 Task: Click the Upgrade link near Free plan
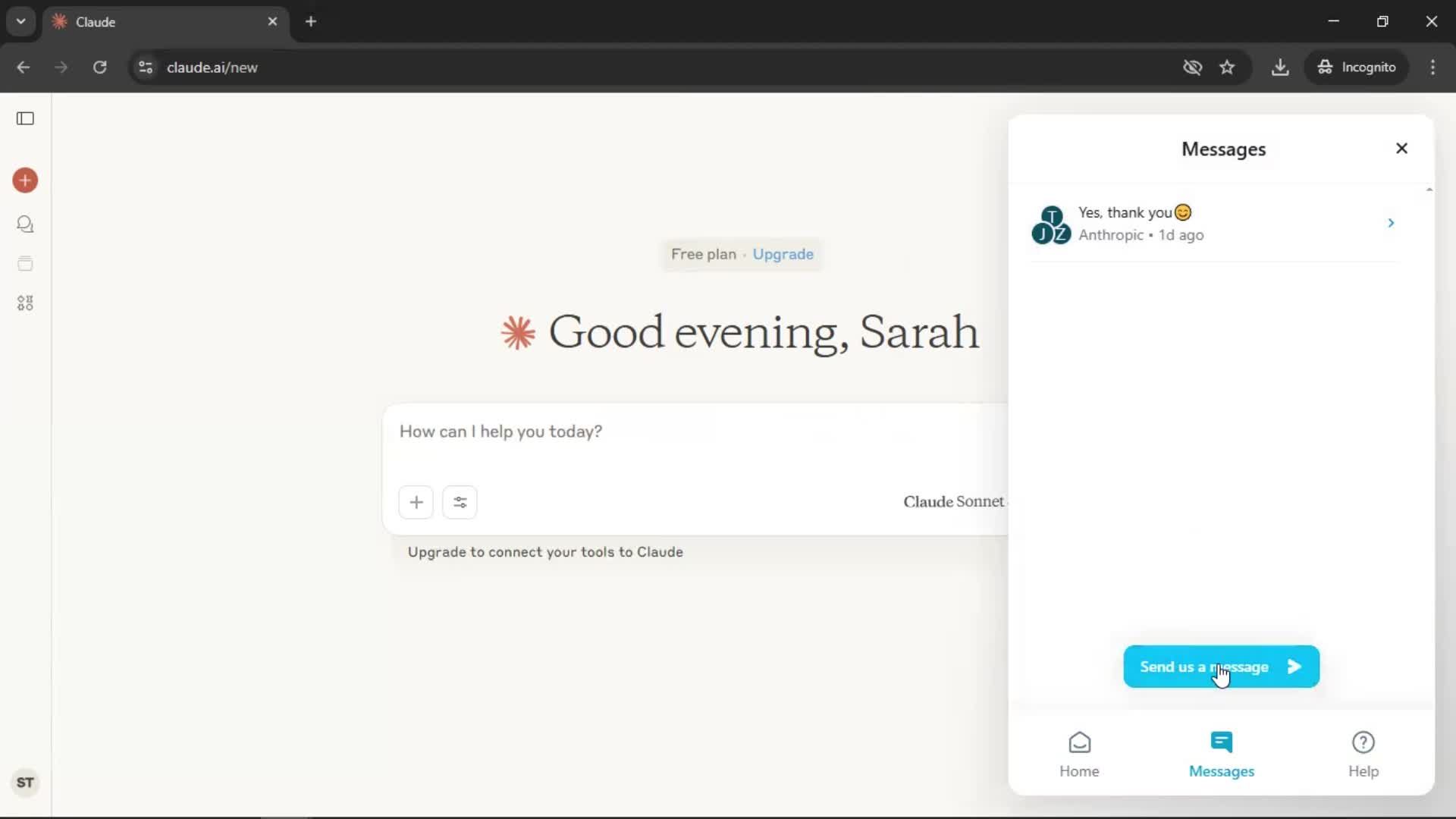[x=783, y=254]
